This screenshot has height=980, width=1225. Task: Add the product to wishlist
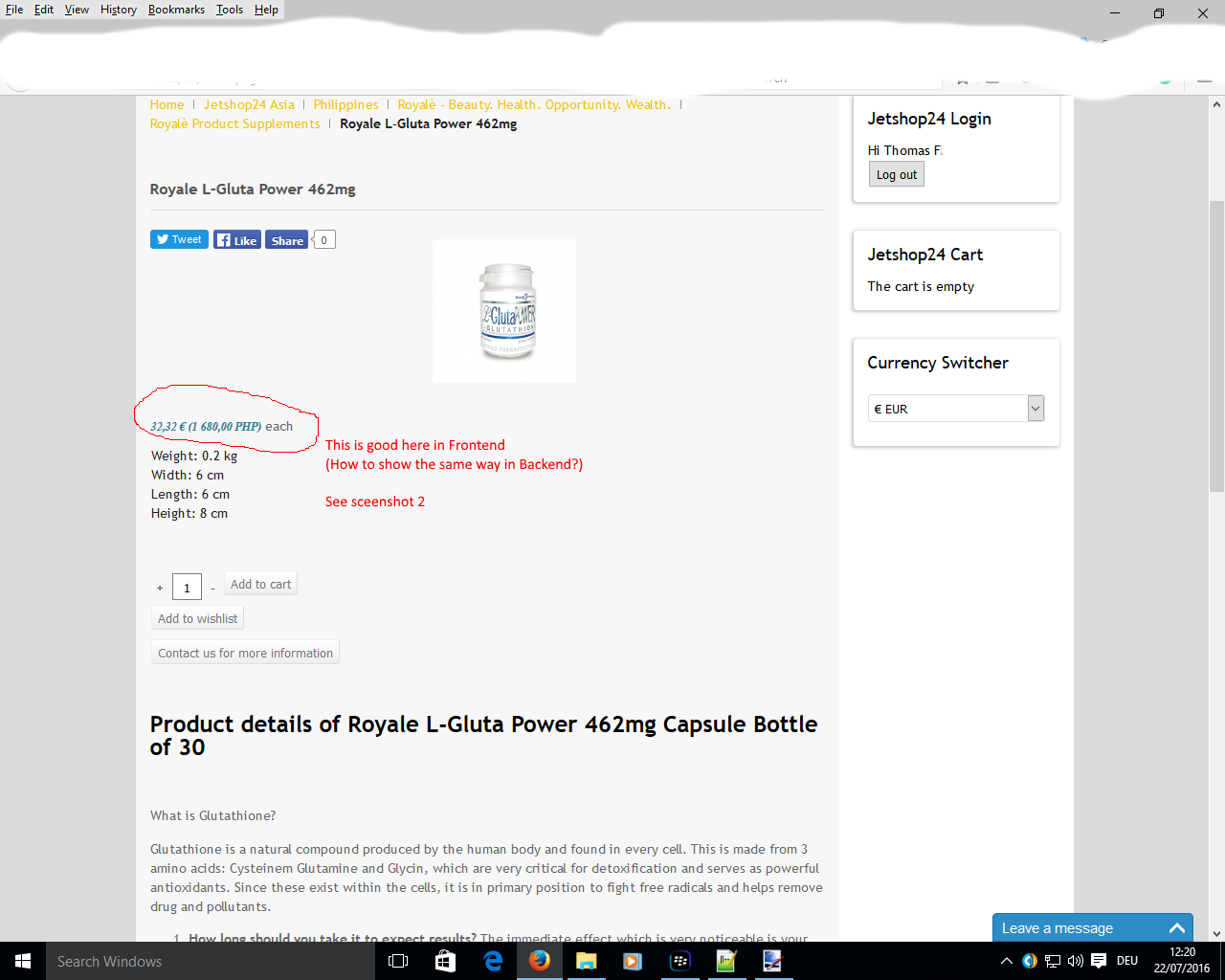pyautogui.click(x=197, y=618)
